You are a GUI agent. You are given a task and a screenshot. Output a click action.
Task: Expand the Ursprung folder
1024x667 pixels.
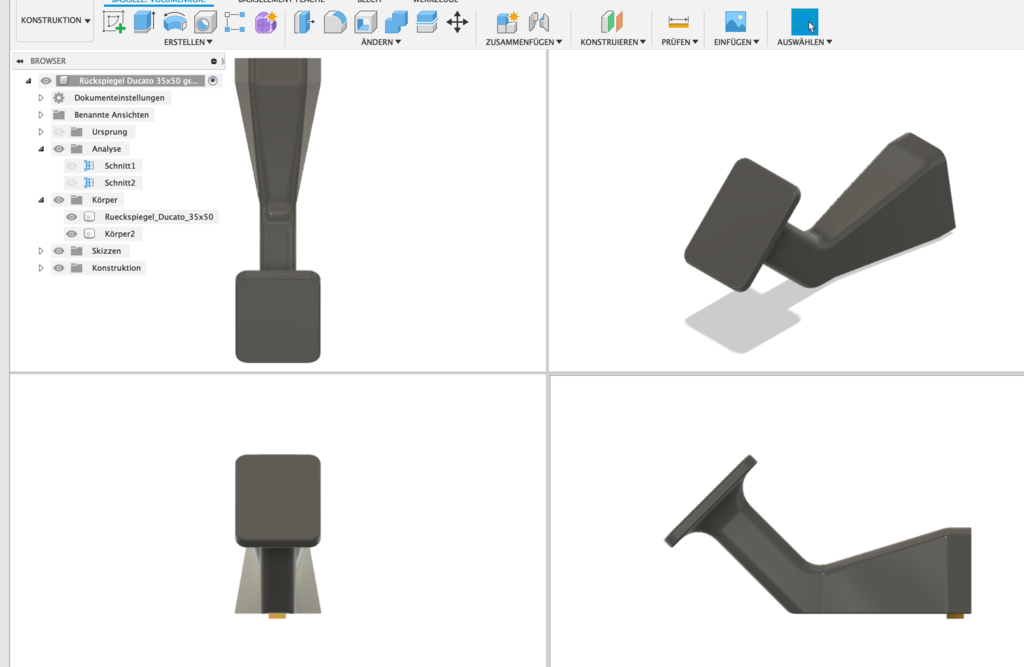[x=40, y=132]
